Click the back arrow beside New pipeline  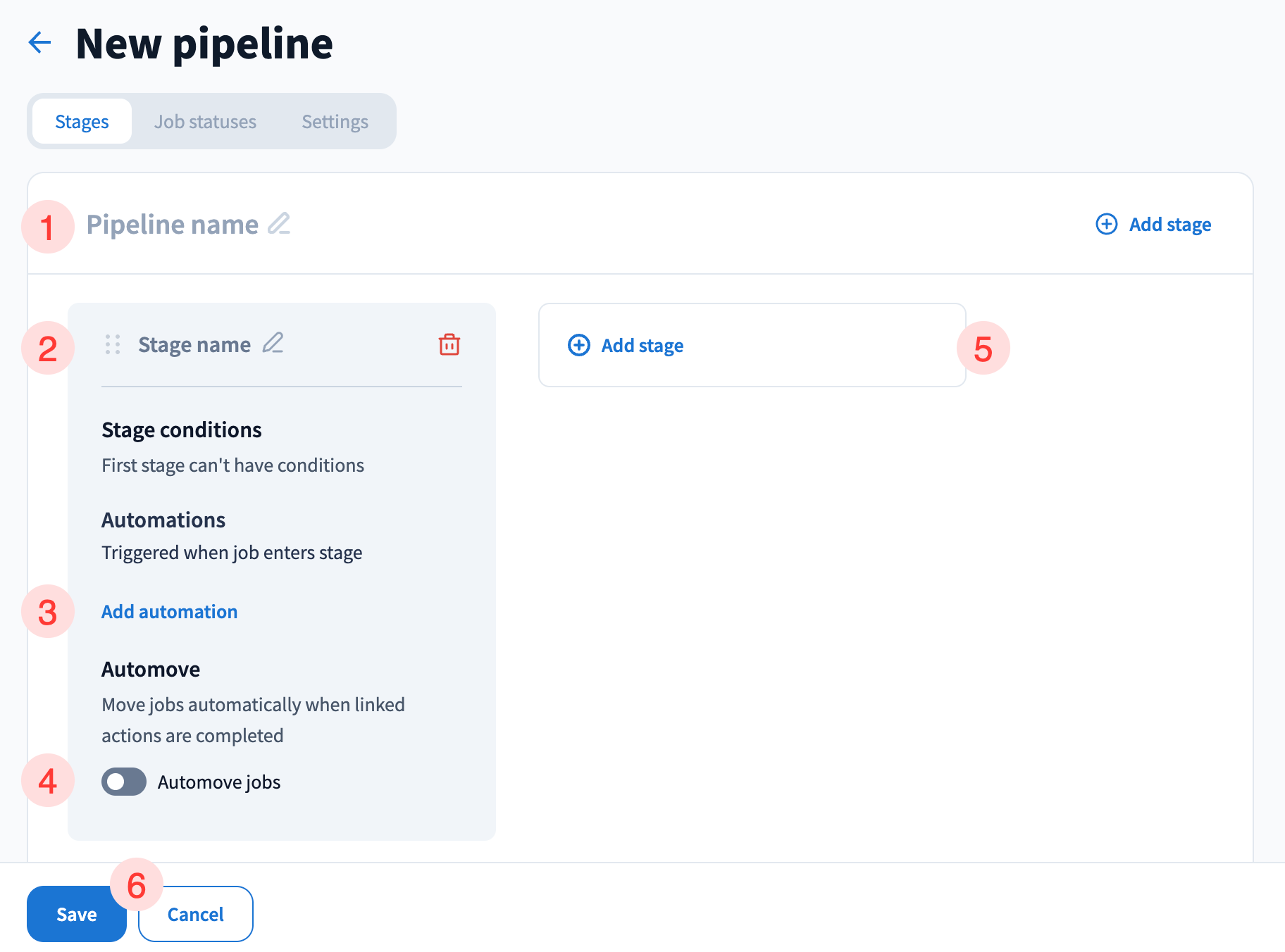coord(40,43)
